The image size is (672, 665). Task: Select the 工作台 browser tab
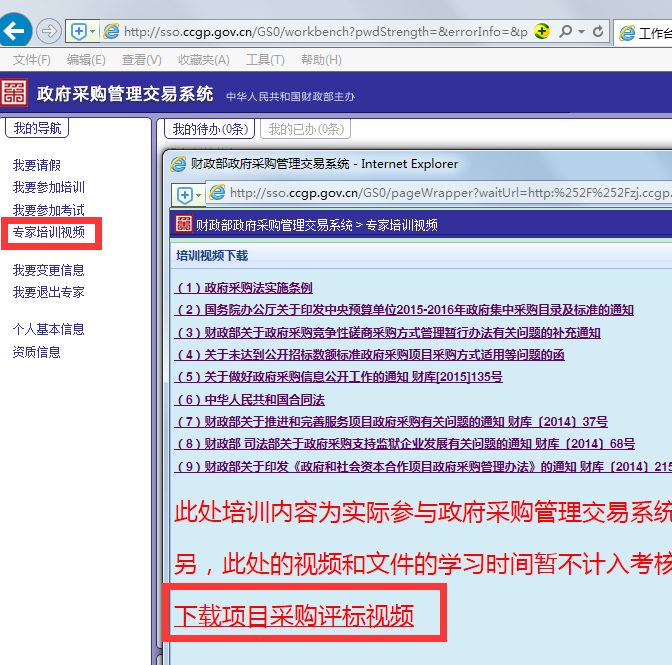[x=644, y=33]
